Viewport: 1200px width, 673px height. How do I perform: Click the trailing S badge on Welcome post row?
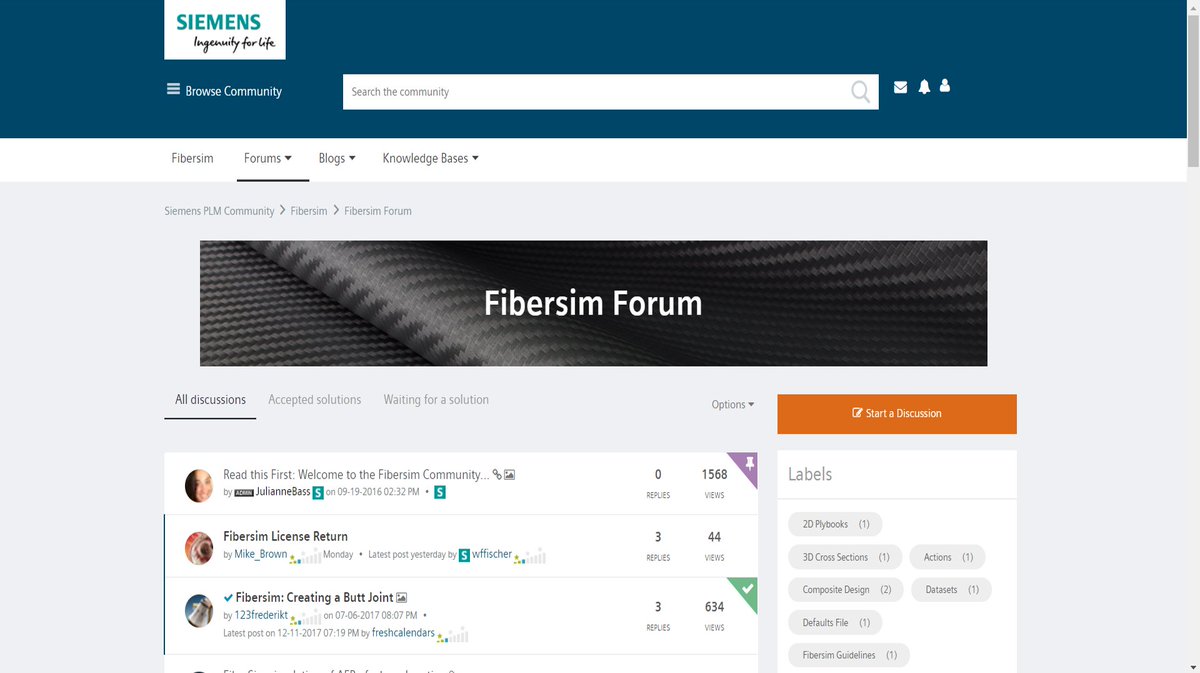click(x=439, y=493)
